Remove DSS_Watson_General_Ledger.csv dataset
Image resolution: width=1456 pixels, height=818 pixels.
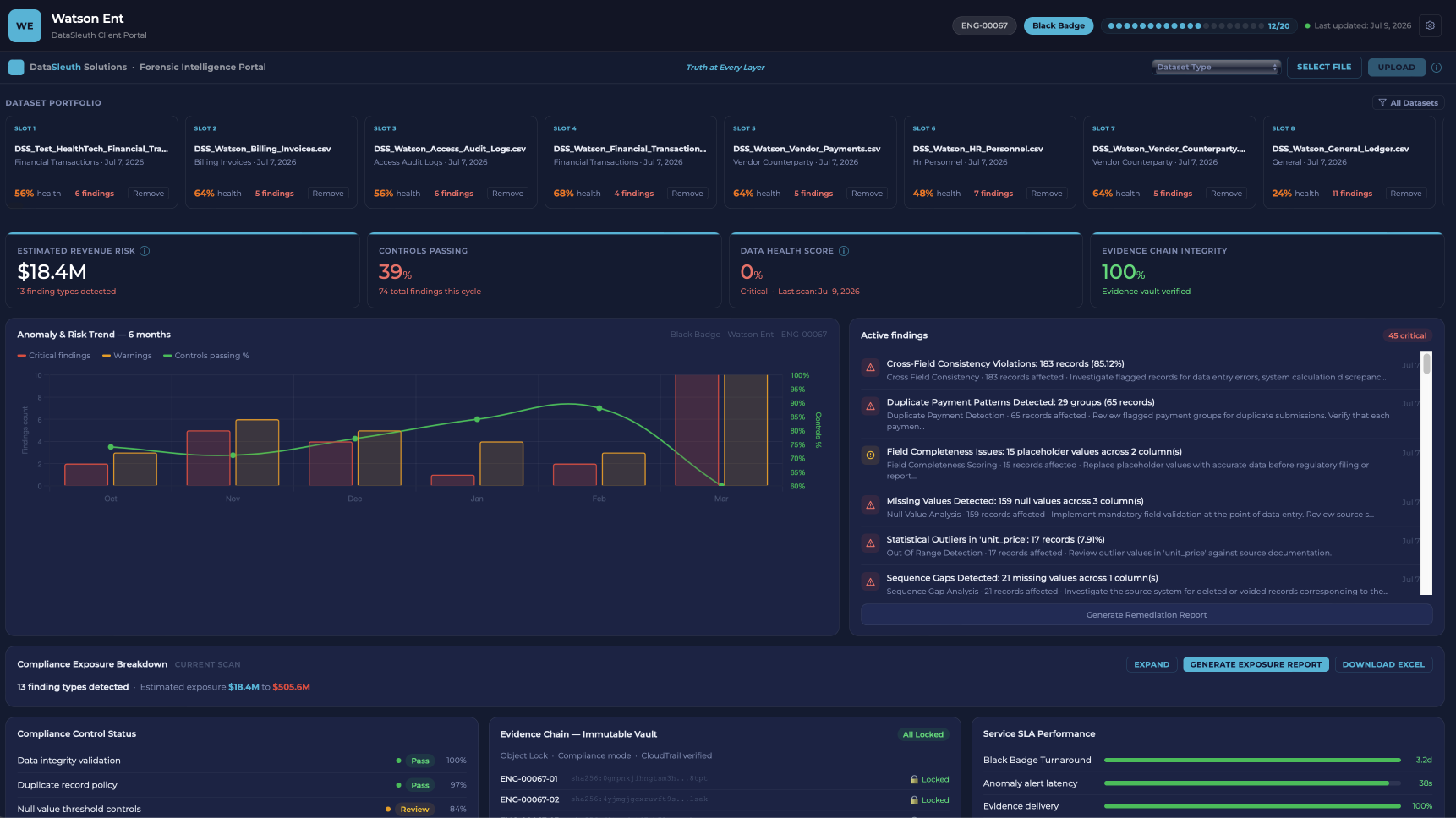(1406, 194)
